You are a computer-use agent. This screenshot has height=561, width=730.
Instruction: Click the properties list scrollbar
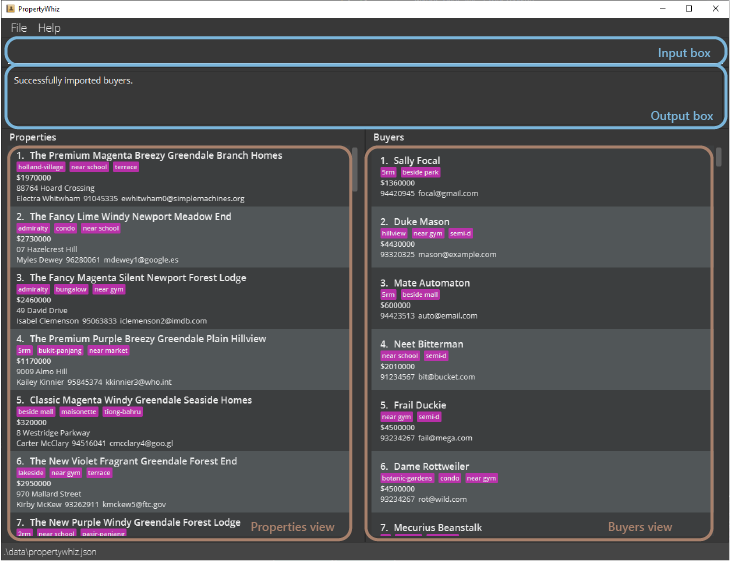point(355,169)
